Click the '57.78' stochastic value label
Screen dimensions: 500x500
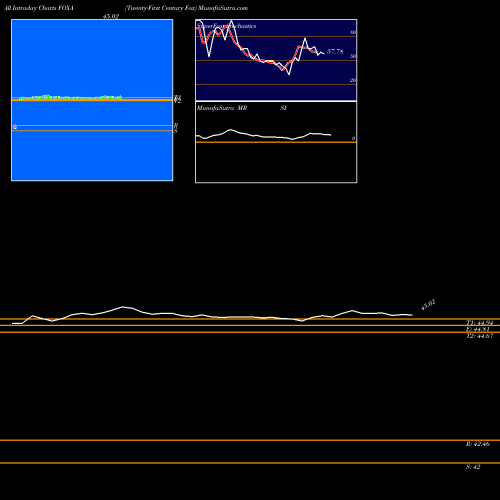pyautogui.click(x=335, y=51)
